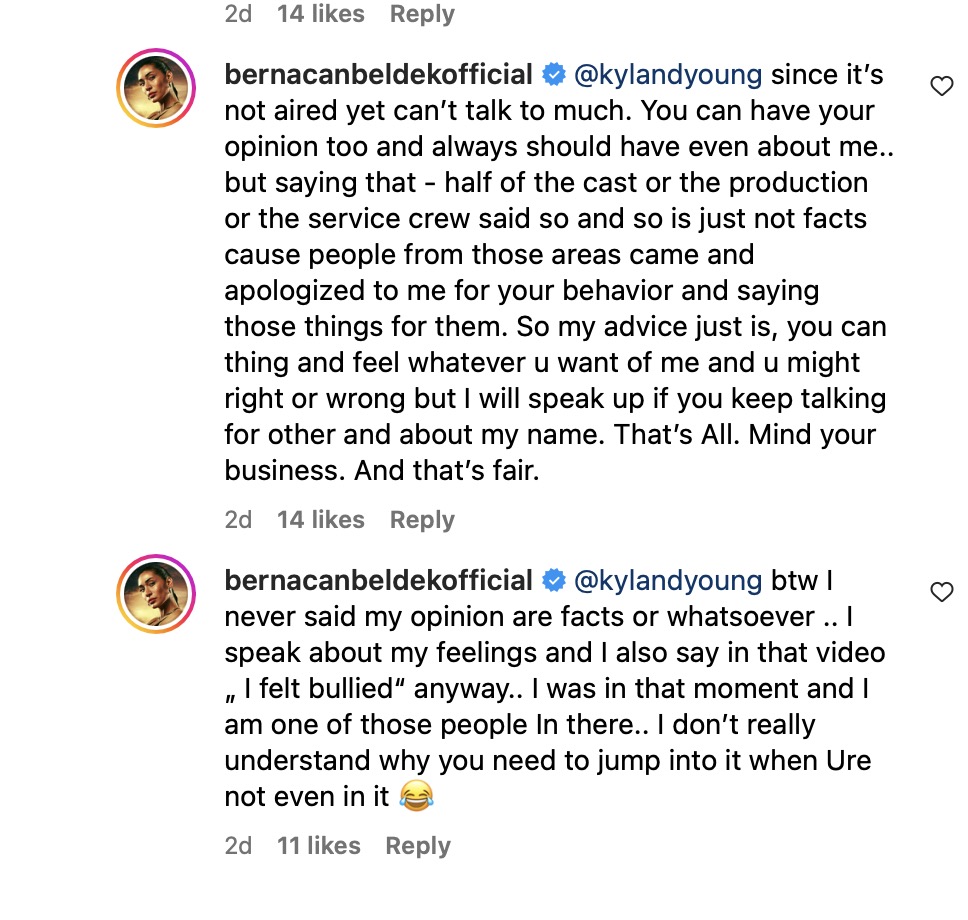Open the @kylandyoung mention before "since it's not aired"

[x=669, y=75]
